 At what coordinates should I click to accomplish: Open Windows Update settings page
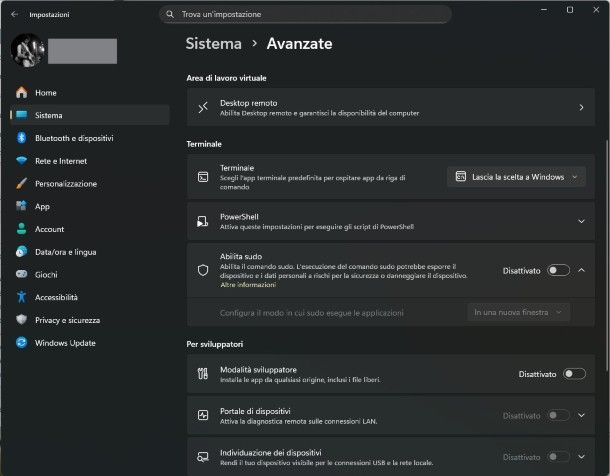(x=90, y=342)
